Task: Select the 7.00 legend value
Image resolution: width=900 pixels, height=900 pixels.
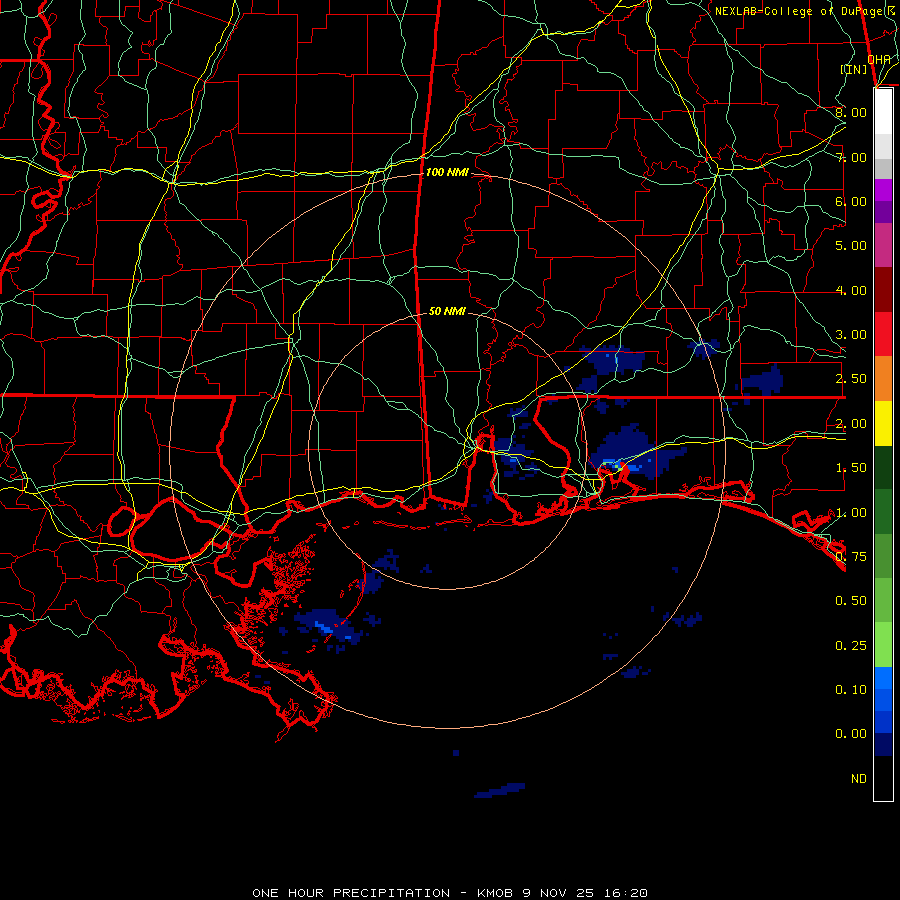Action: [x=851, y=157]
